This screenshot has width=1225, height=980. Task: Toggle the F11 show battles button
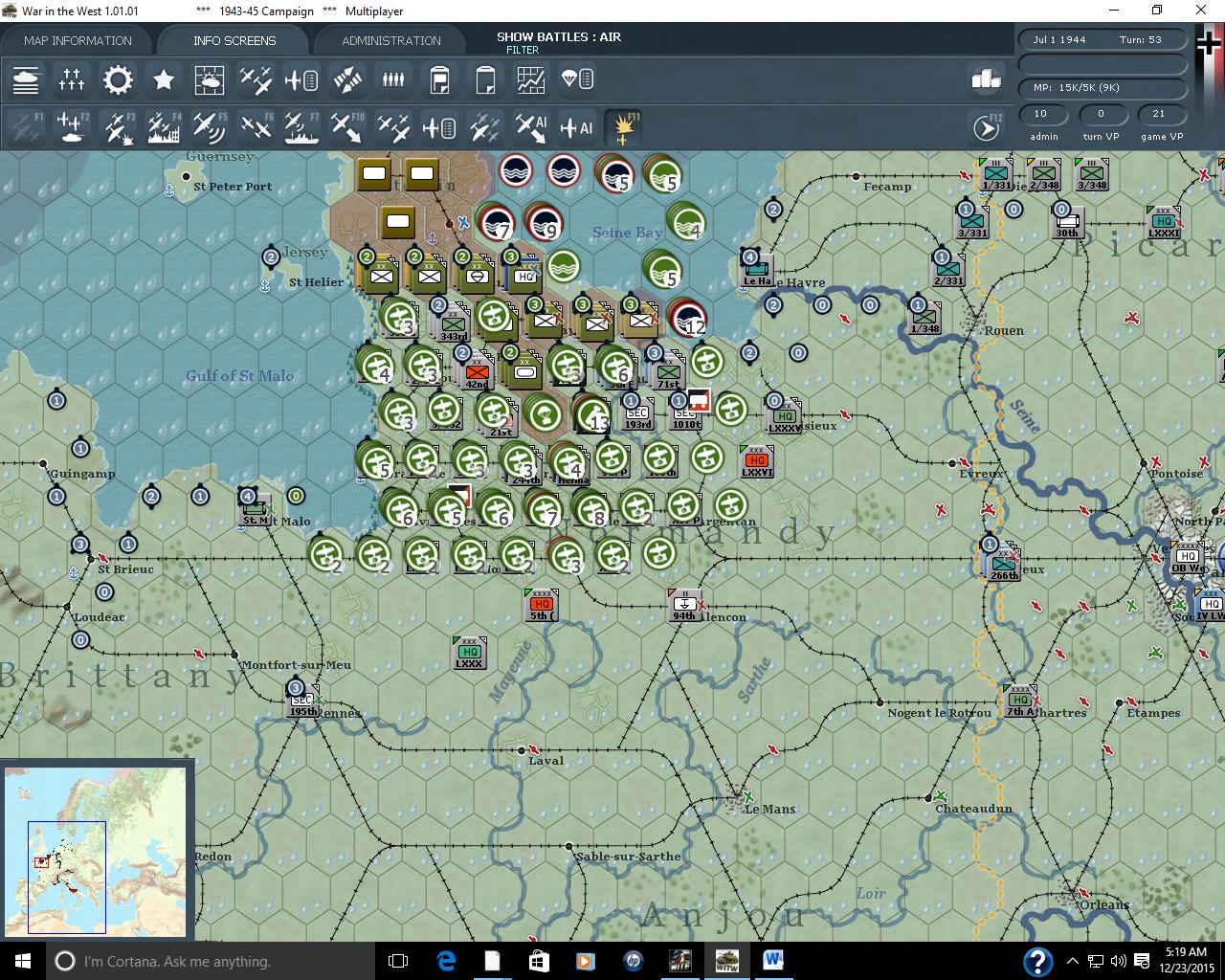[623, 127]
